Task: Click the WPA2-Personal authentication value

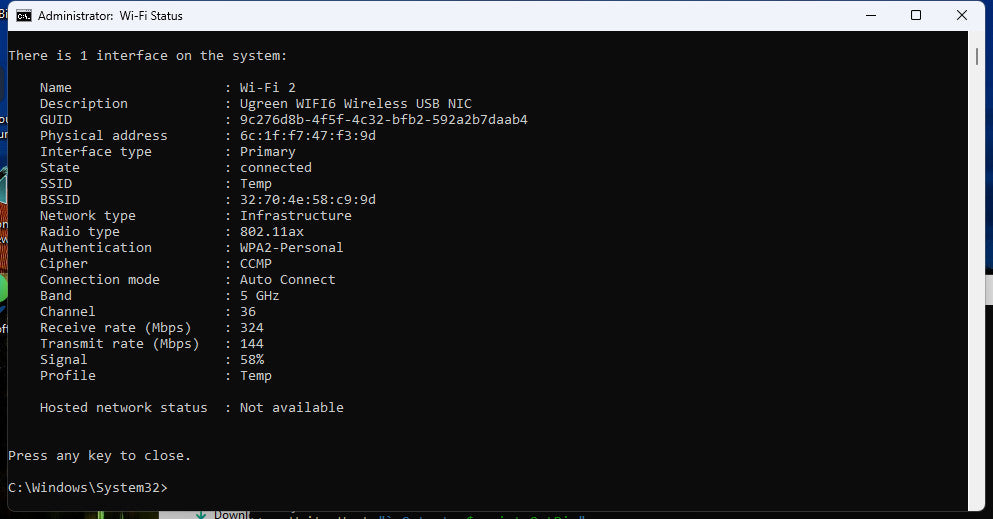Action: pyautogui.click(x=291, y=248)
